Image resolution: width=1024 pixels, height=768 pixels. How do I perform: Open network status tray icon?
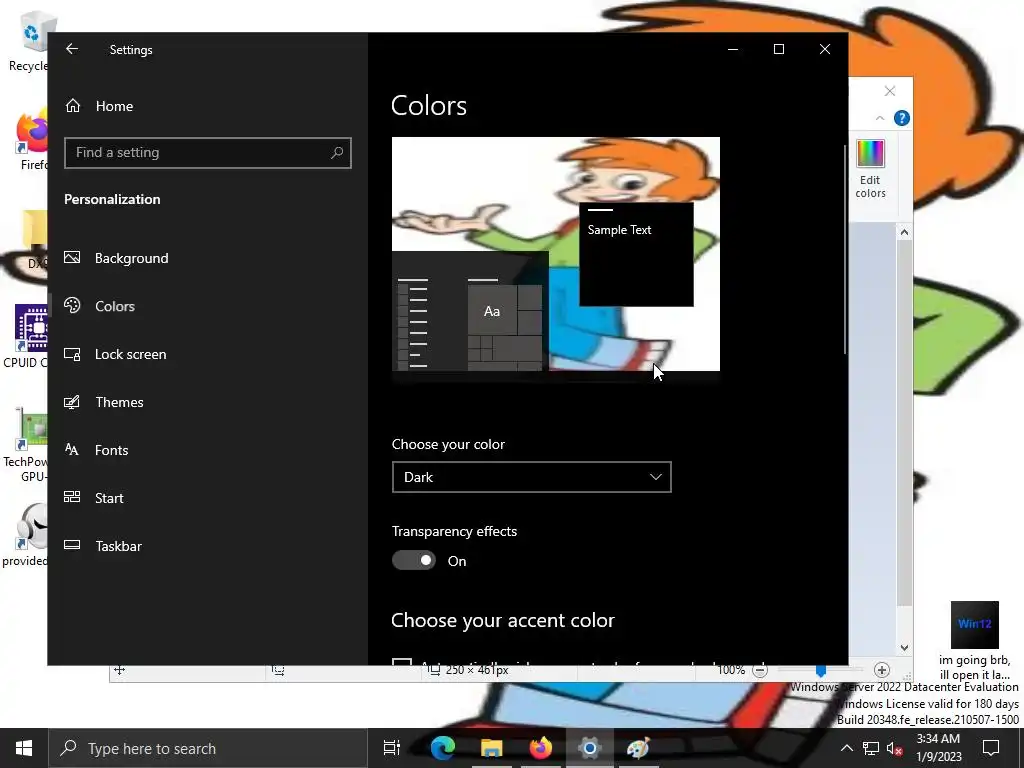[871, 748]
